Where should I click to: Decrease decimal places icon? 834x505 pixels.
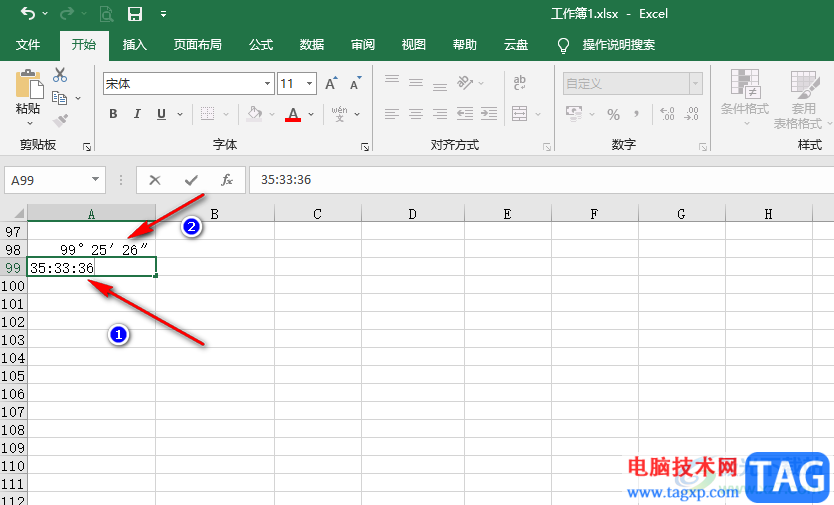click(x=691, y=113)
